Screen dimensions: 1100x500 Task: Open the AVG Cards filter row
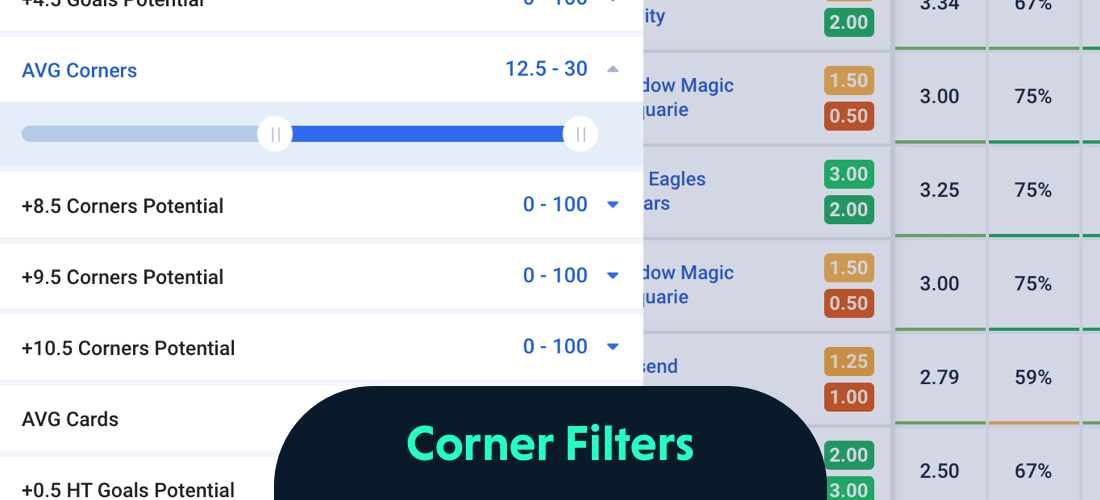coord(70,419)
